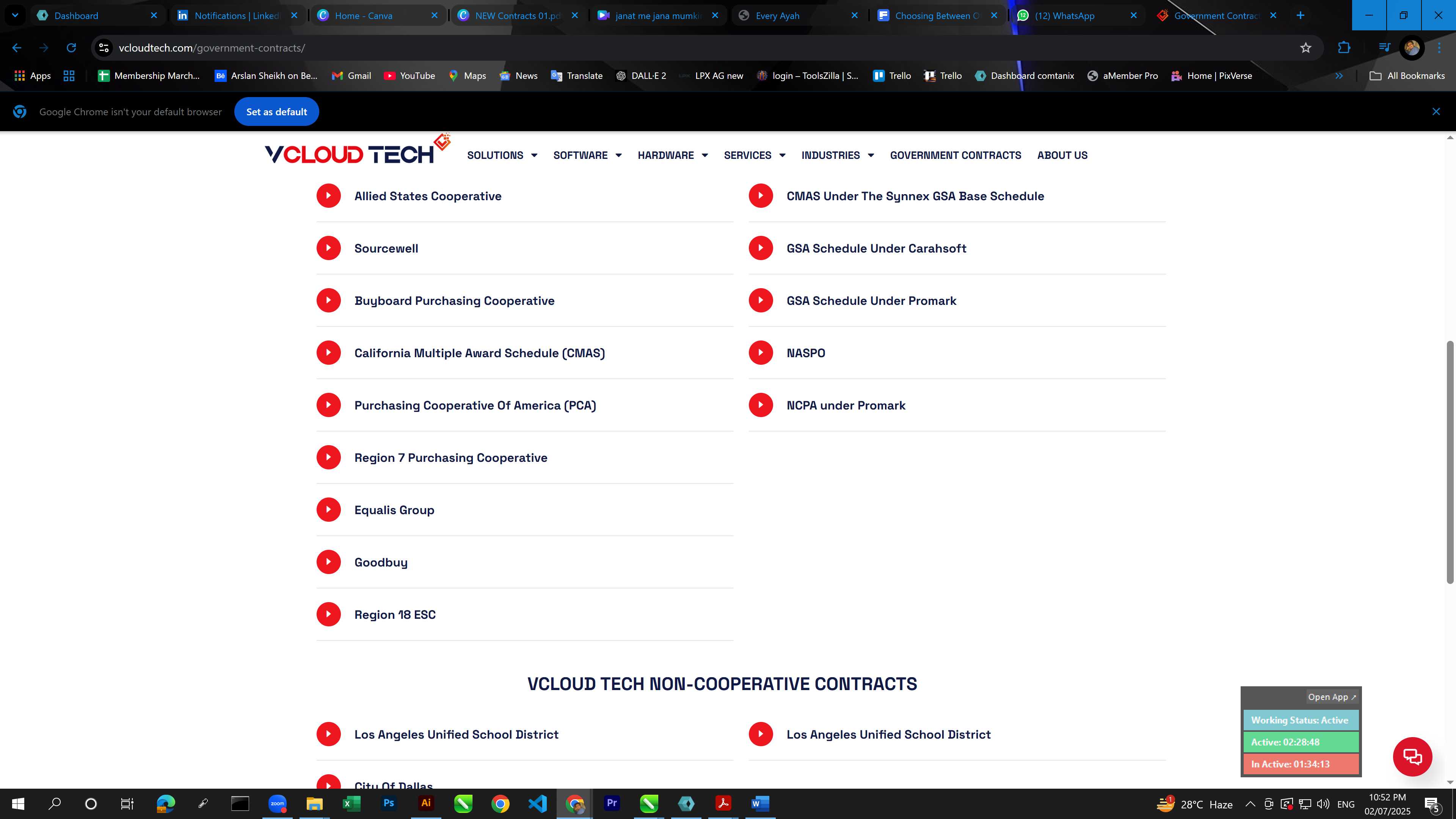Open CMAS Under The Synnex GSA Base Schedule

[915, 196]
